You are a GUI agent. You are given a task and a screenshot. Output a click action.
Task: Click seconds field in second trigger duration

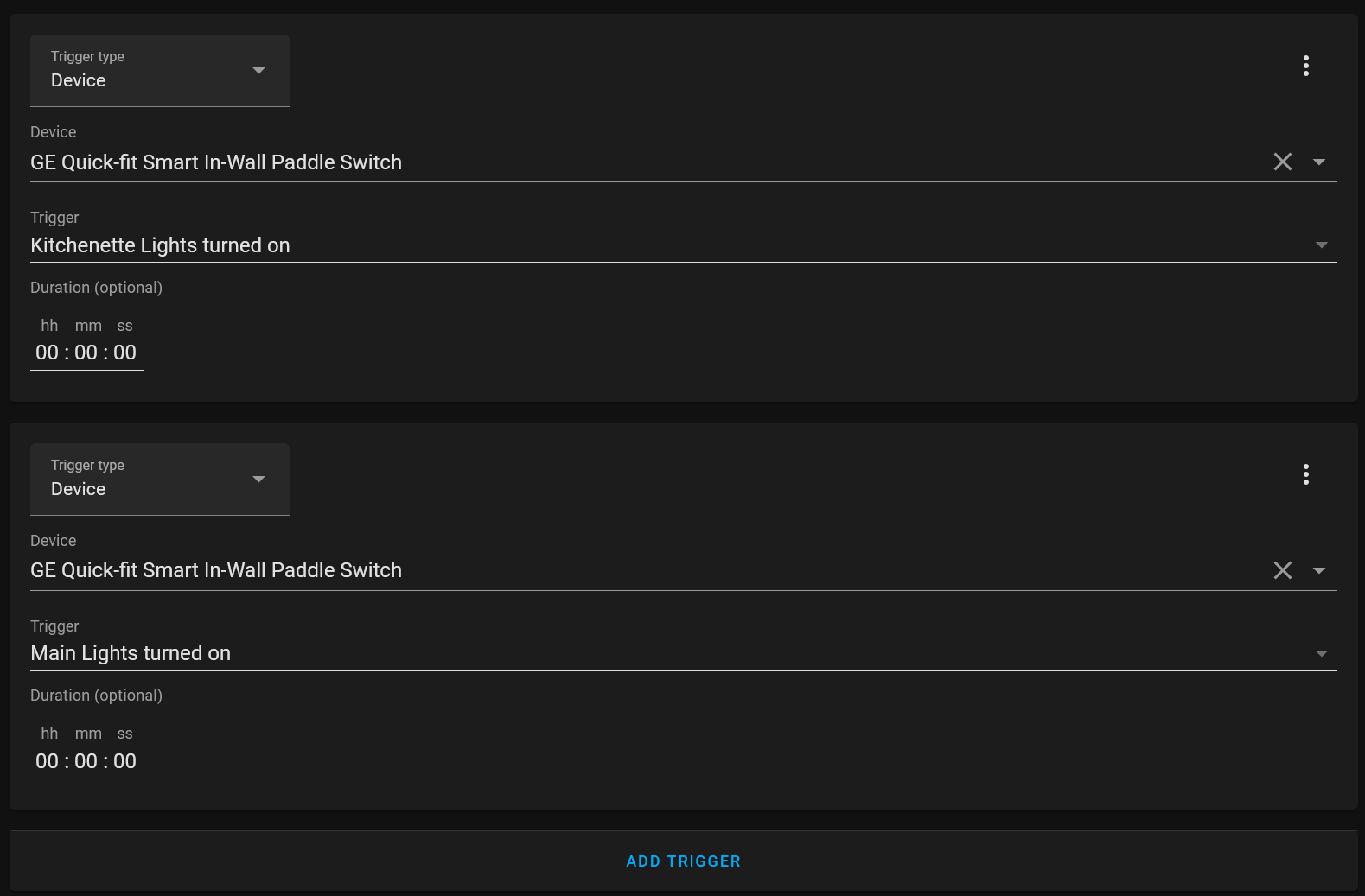coord(125,761)
